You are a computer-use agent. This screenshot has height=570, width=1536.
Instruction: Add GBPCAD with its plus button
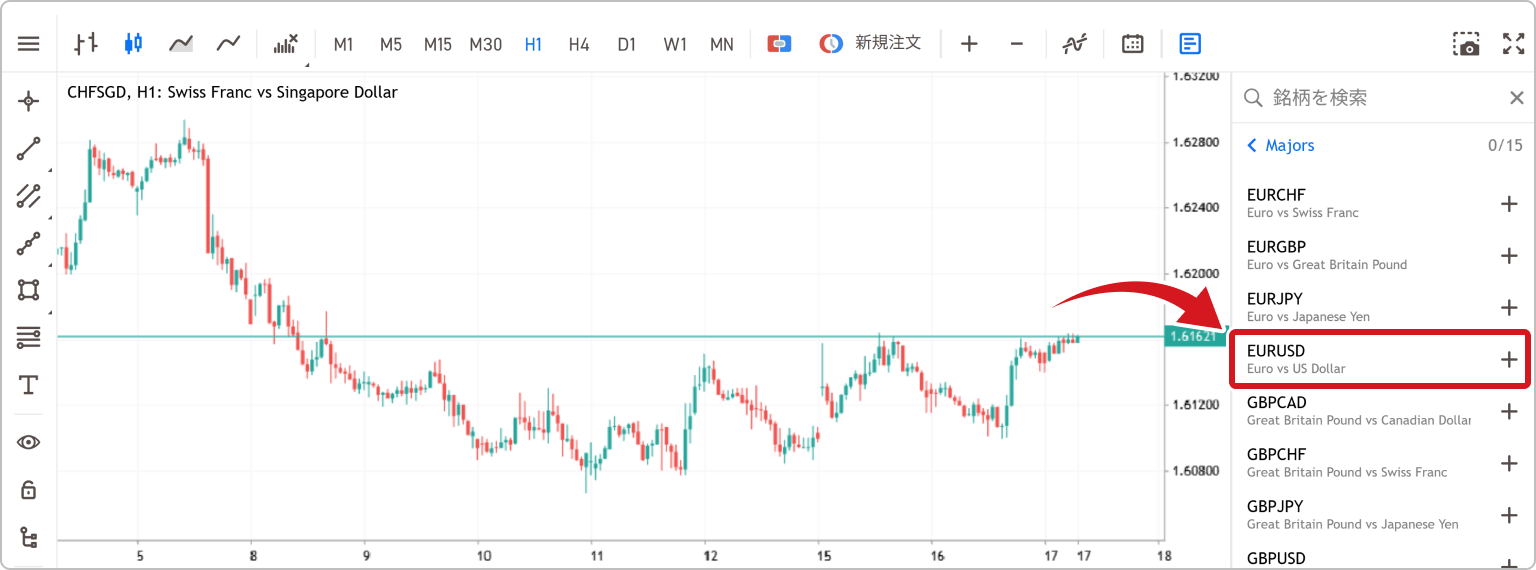[1510, 412]
